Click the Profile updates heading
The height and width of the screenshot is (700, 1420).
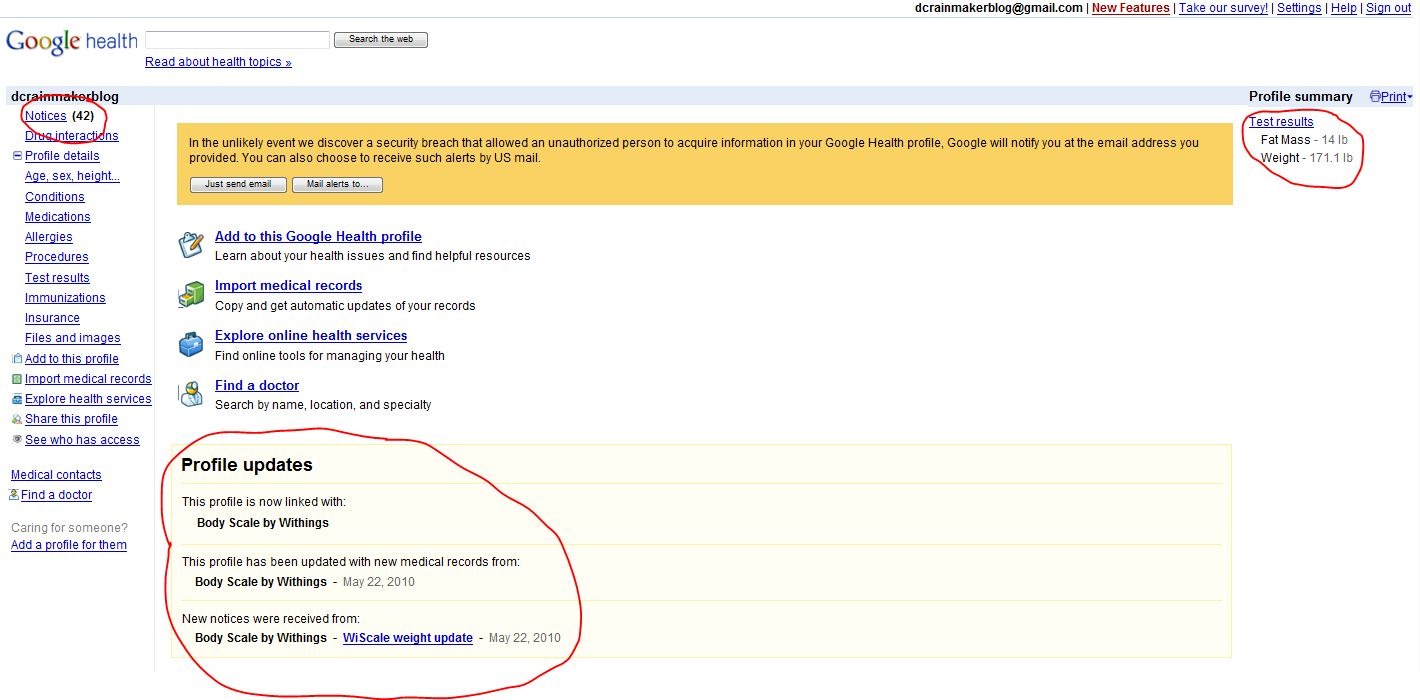(247, 465)
